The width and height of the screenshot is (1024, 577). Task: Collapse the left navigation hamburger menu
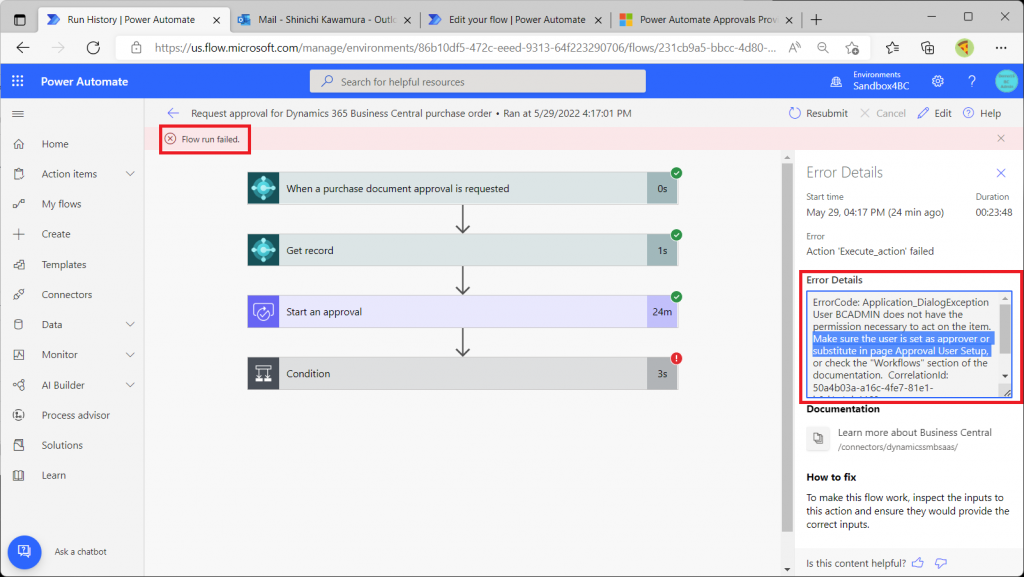[18, 114]
